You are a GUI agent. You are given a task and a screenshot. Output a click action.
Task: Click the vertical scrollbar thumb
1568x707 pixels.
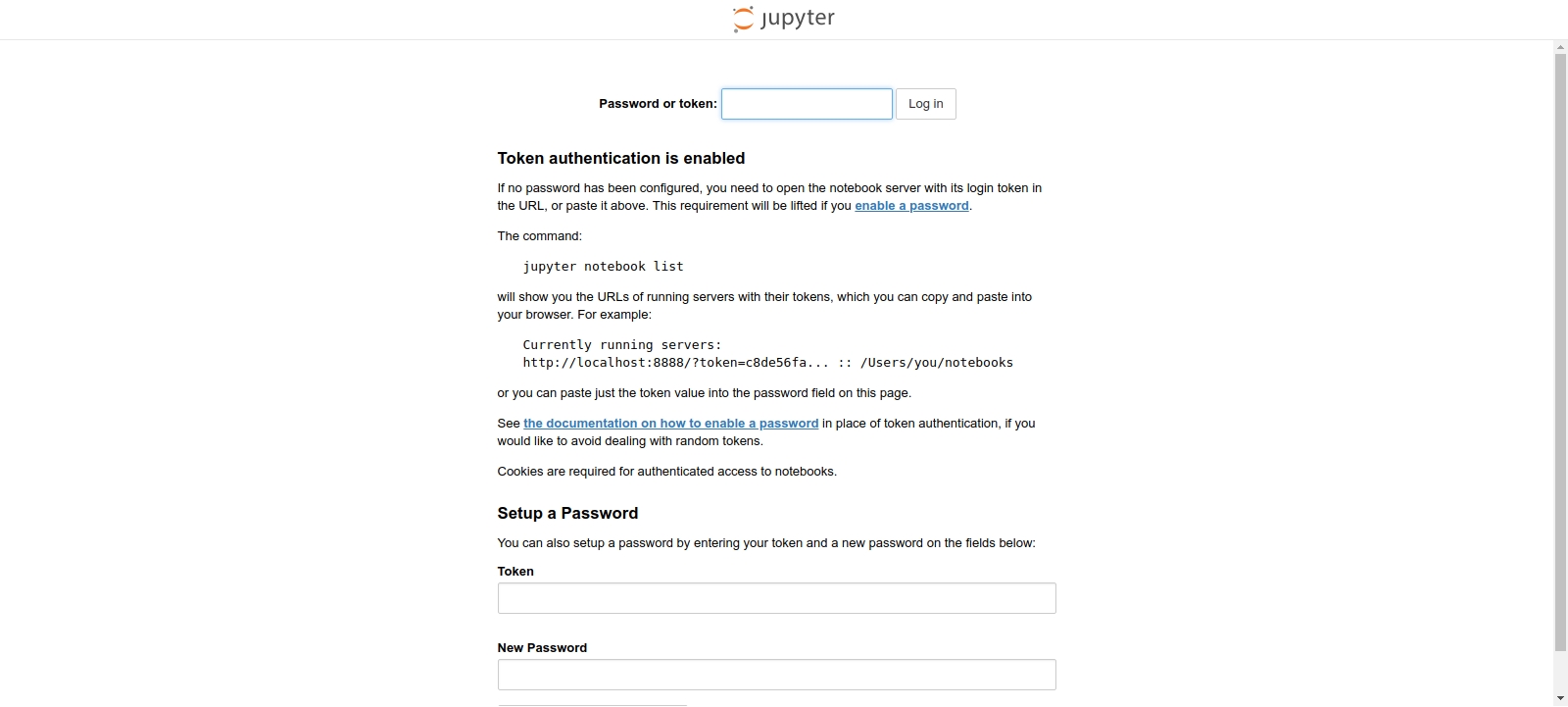[x=1560, y=353]
